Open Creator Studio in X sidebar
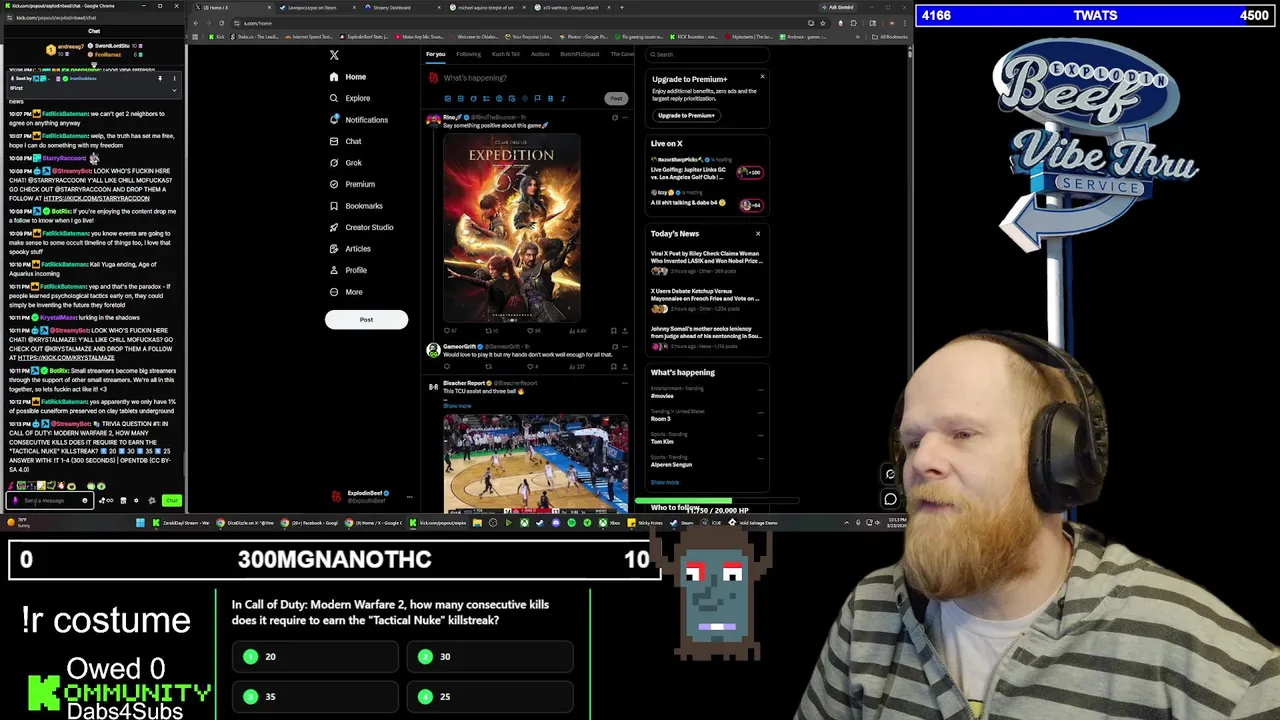 [x=361, y=227]
